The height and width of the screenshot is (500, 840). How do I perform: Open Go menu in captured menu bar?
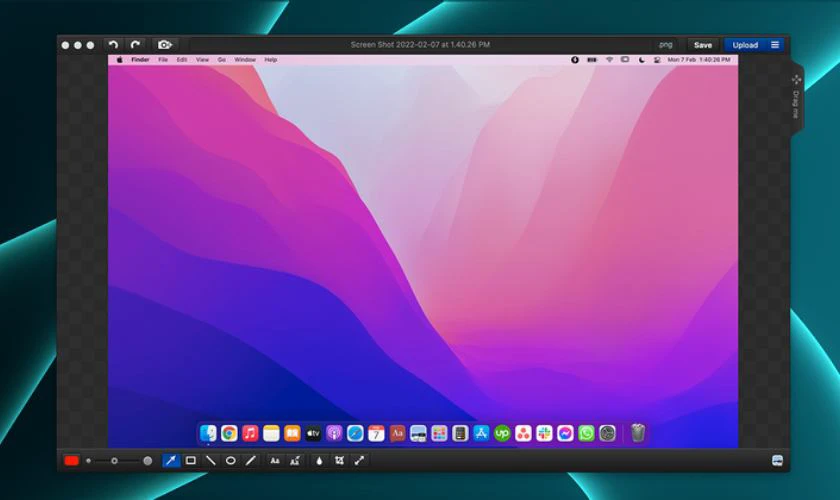[x=221, y=60]
